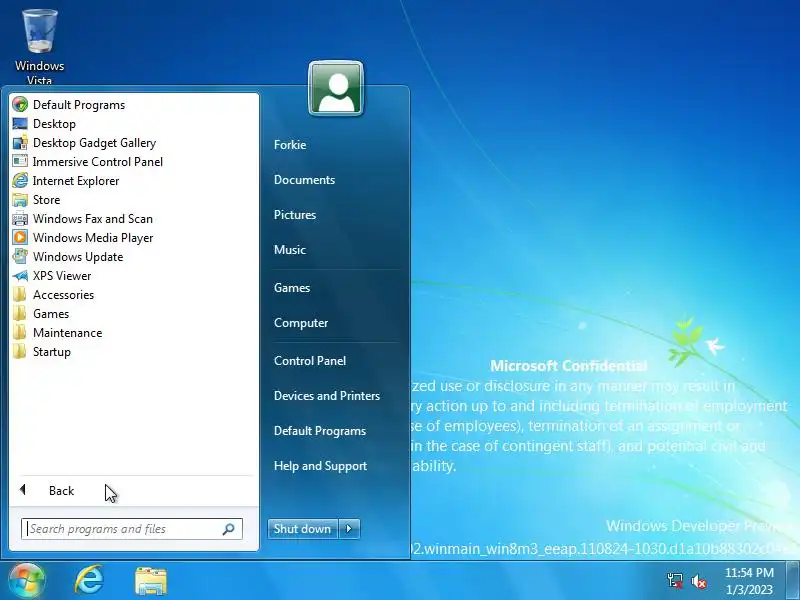Click the user account picture
Viewport: 800px width, 600px height.
tap(336, 88)
